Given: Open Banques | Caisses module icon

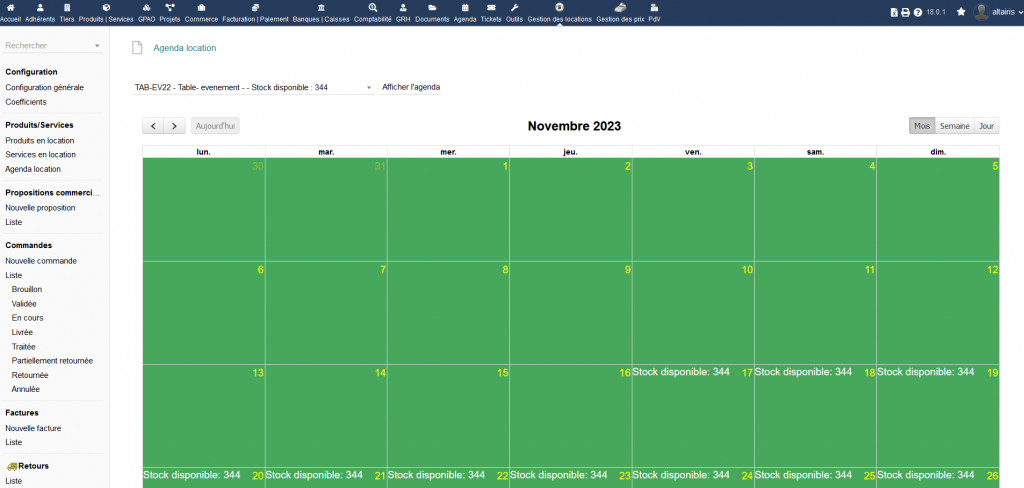Looking at the screenshot, I should pyautogui.click(x=321, y=8).
